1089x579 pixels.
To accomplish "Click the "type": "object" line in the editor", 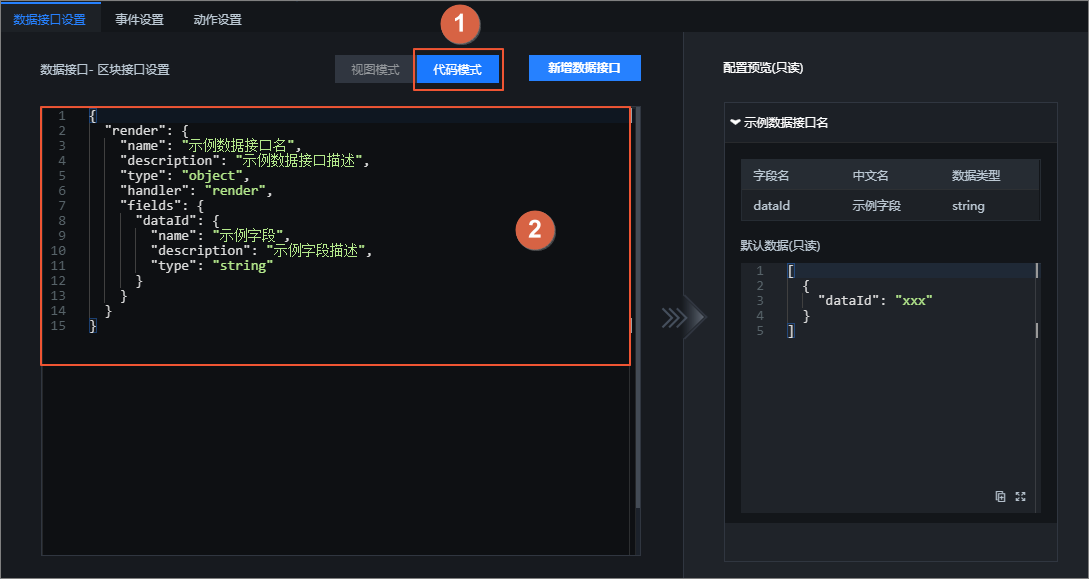I will (x=185, y=176).
